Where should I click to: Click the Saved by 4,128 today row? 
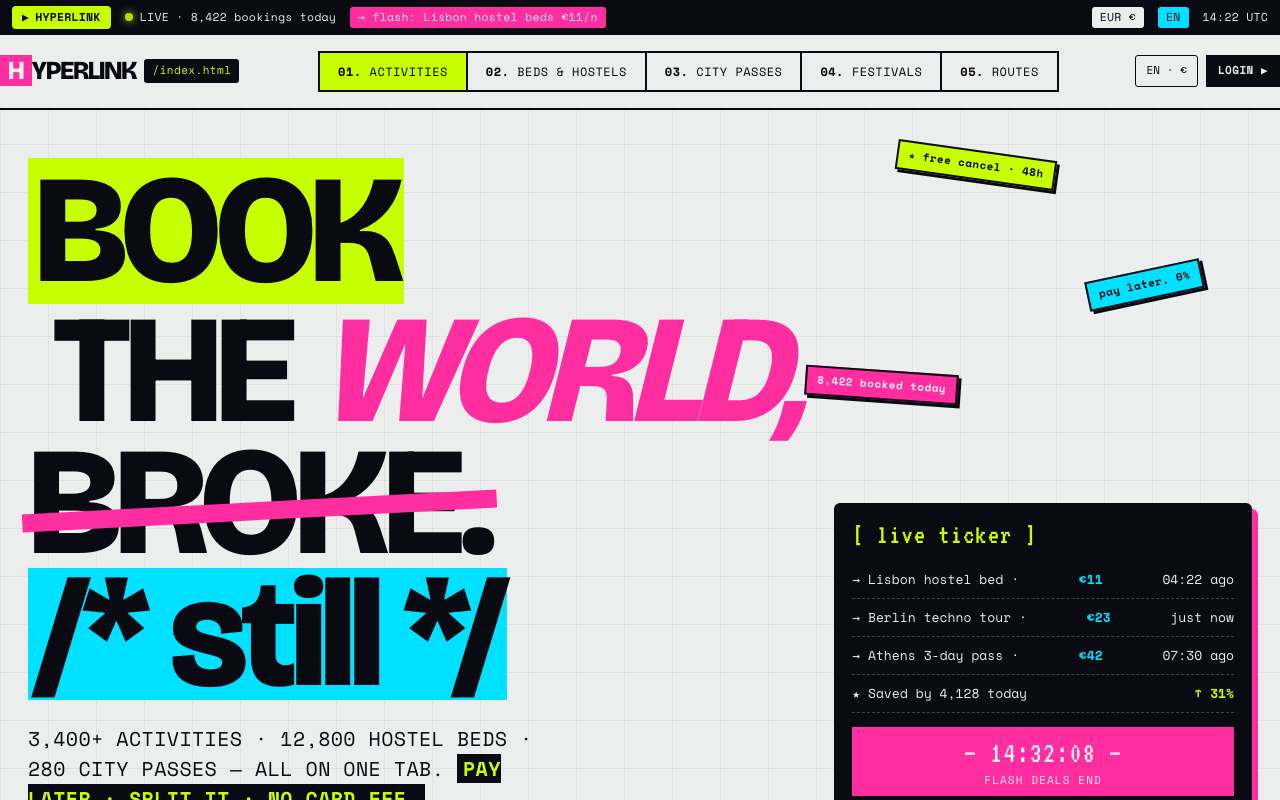1043,694
